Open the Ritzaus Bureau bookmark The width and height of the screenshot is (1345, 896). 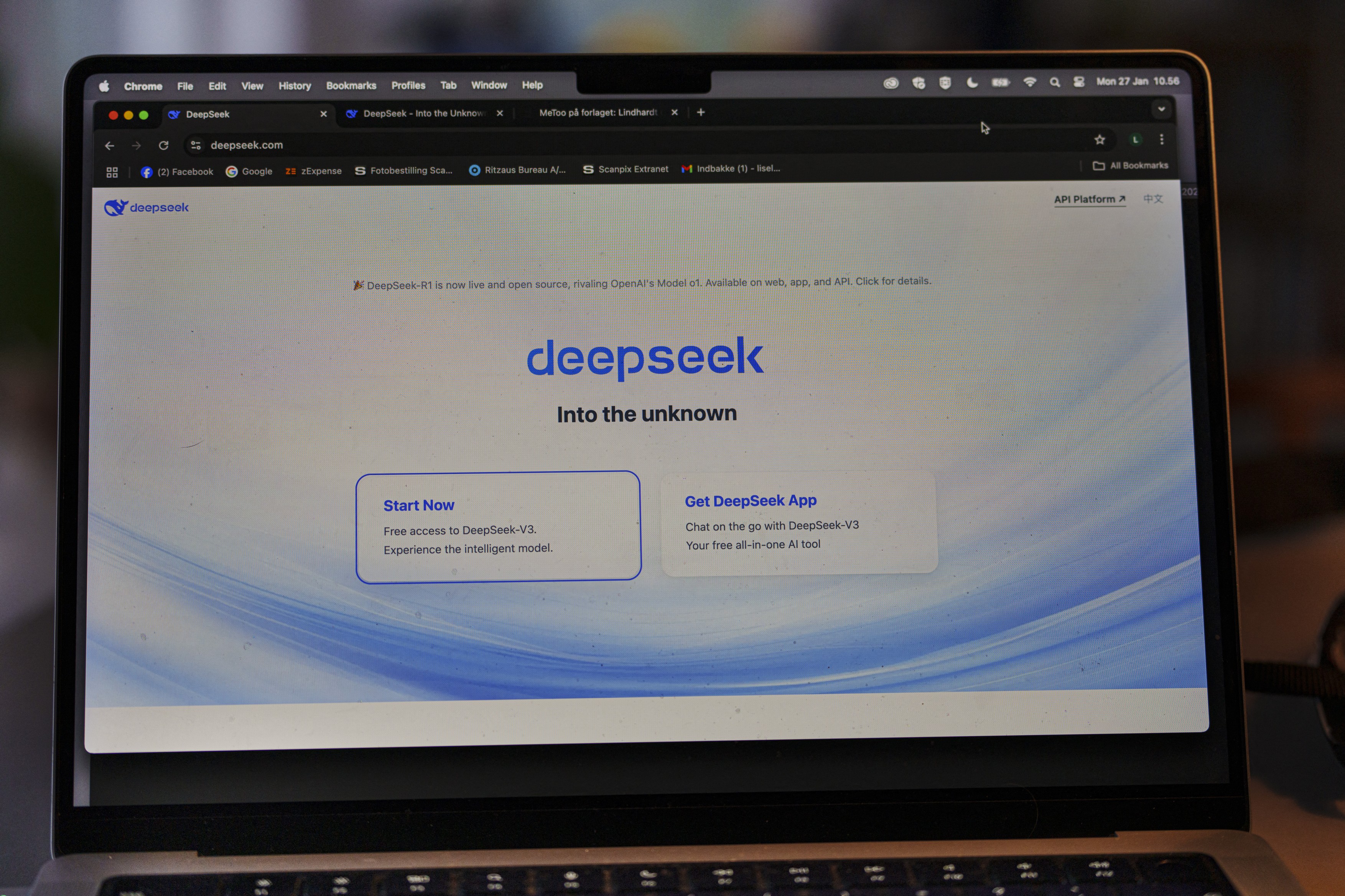[517, 169]
